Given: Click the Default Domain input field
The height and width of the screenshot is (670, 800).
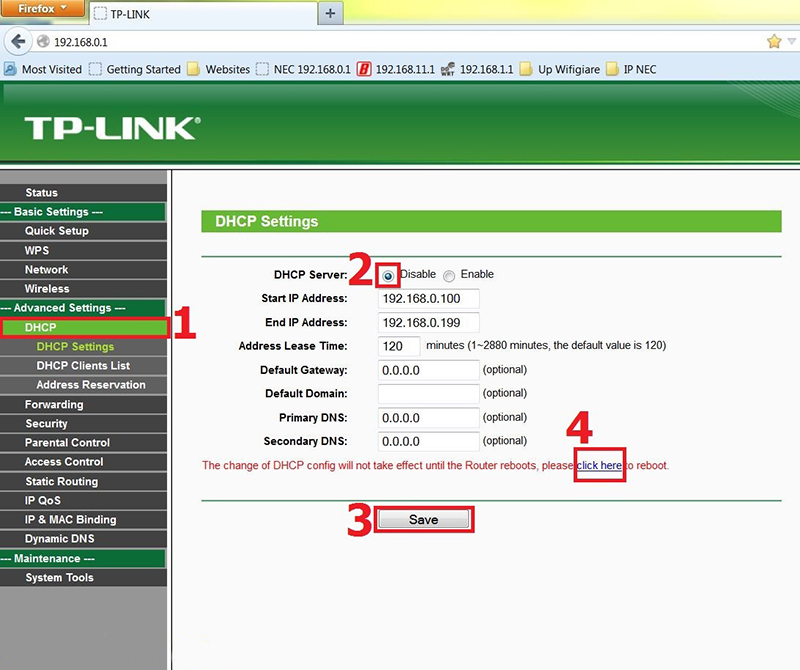Looking at the screenshot, I should coord(429,393).
